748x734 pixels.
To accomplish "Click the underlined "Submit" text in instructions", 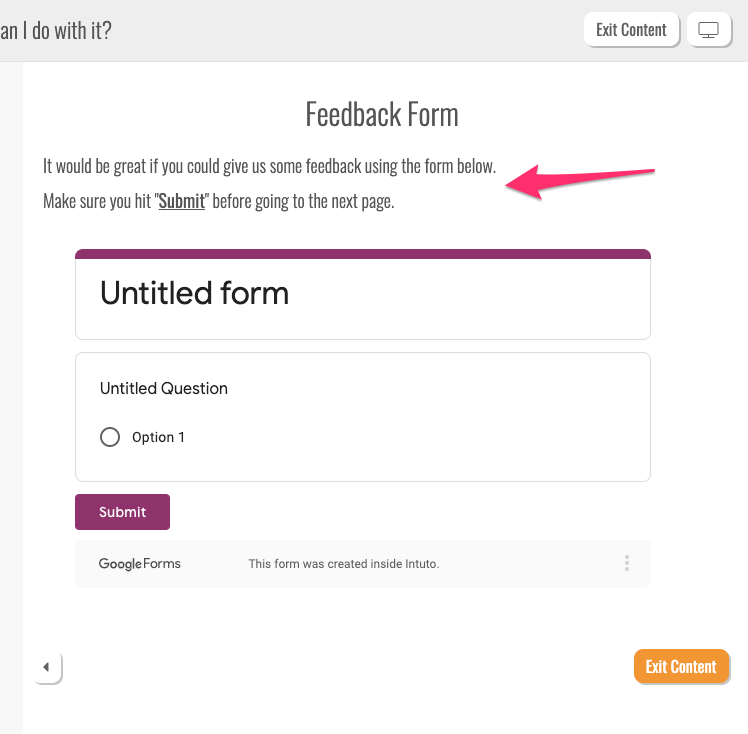I will pyautogui.click(x=182, y=201).
